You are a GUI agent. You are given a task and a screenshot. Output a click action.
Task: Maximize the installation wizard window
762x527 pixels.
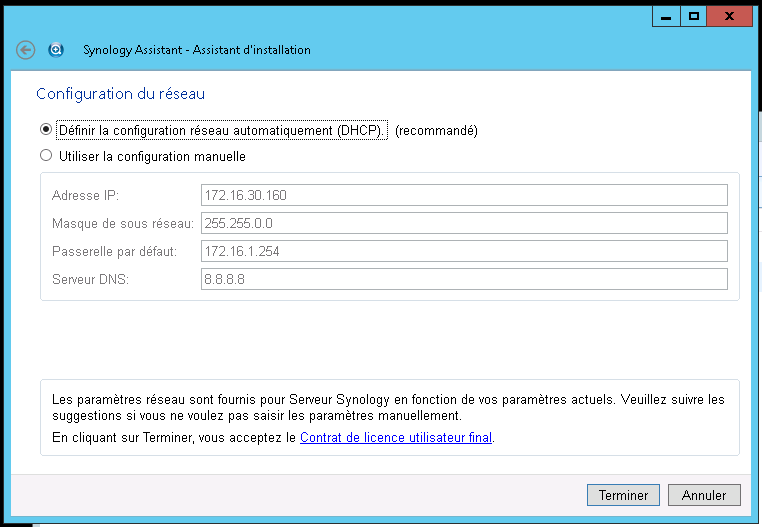[x=693, y=17]
